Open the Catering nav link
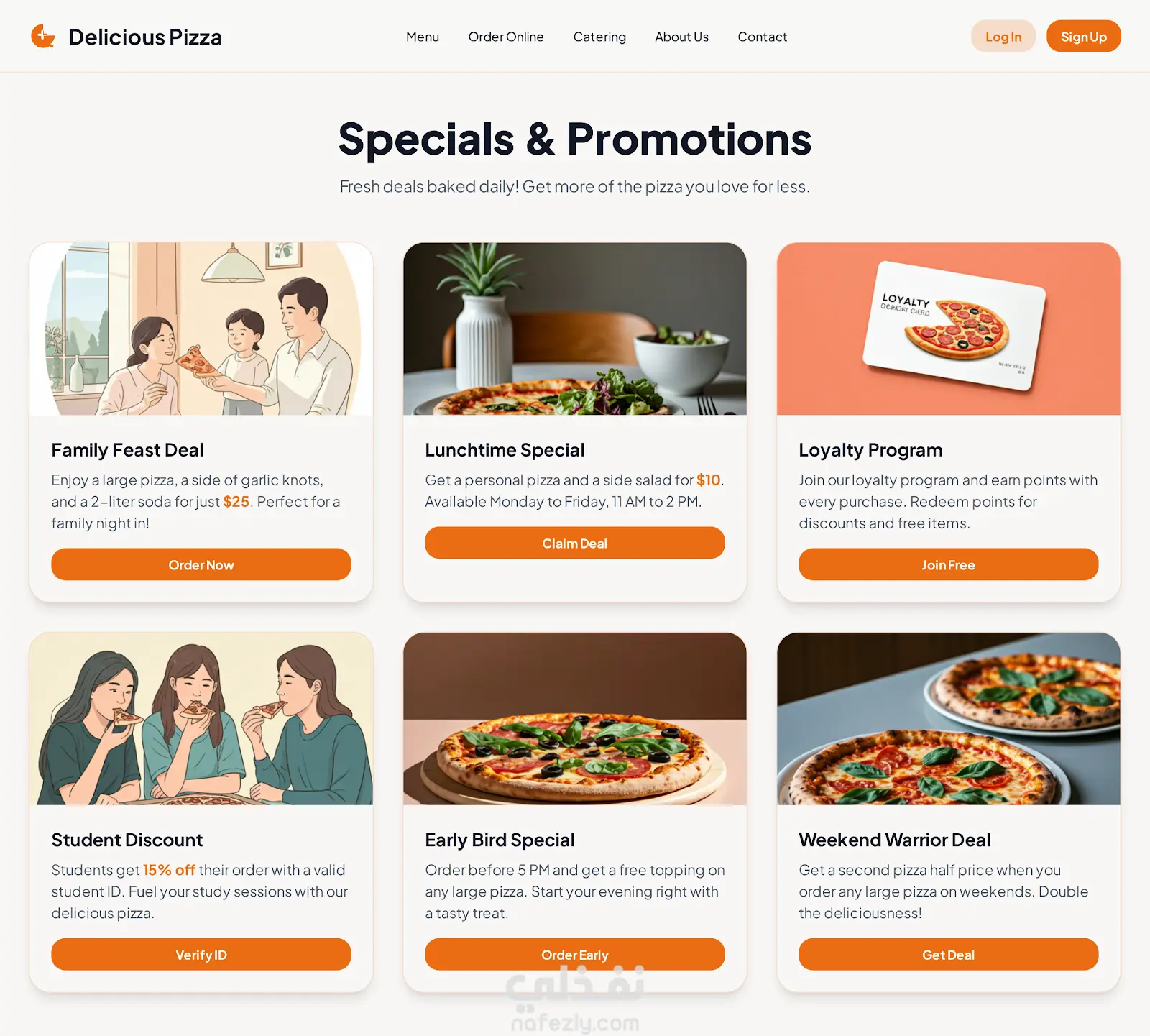The image size is (1150, 1036). pos(599,37)
